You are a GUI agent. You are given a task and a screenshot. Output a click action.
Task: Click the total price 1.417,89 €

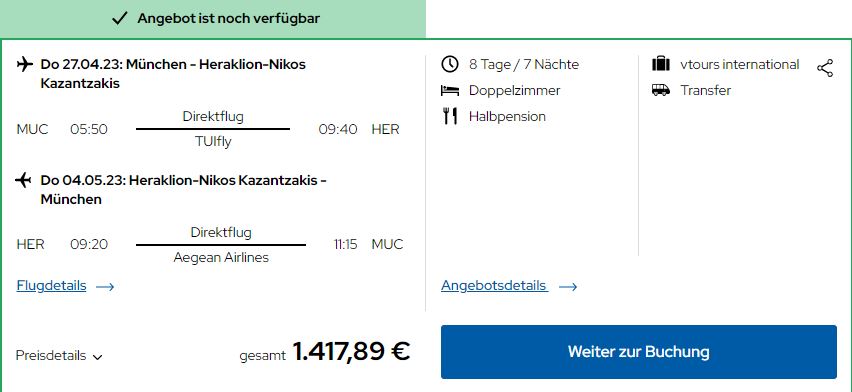pos(351,351)
